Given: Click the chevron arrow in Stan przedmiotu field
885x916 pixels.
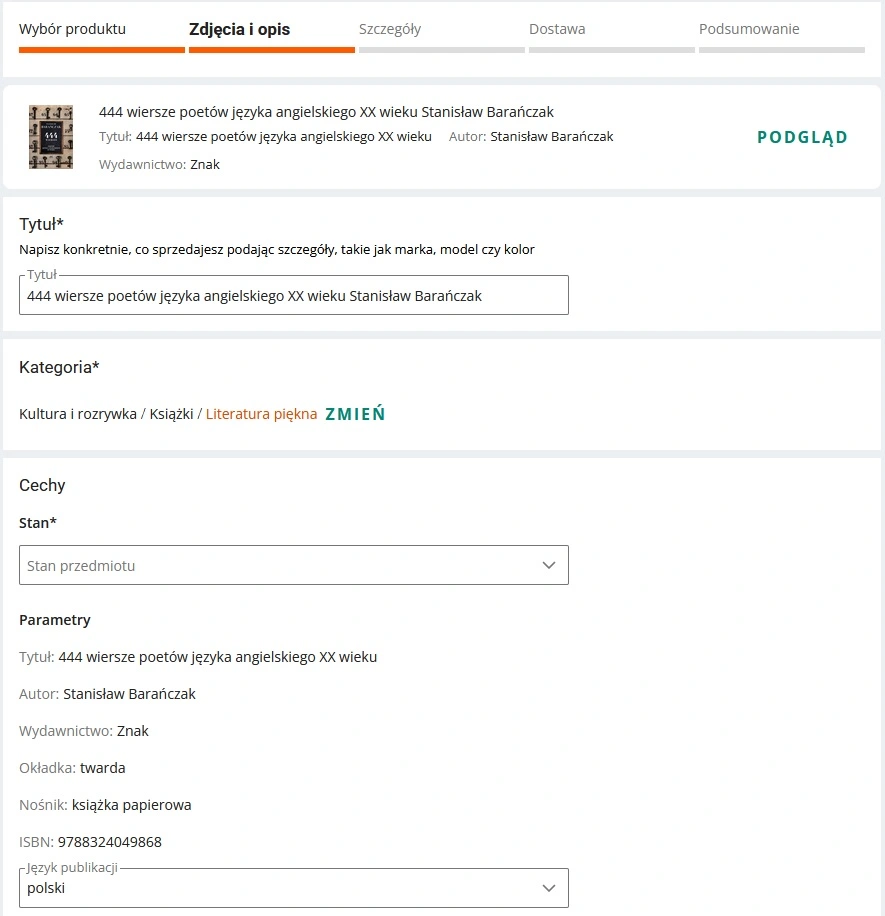Looking at the screenshot, I should click(548, 565).
